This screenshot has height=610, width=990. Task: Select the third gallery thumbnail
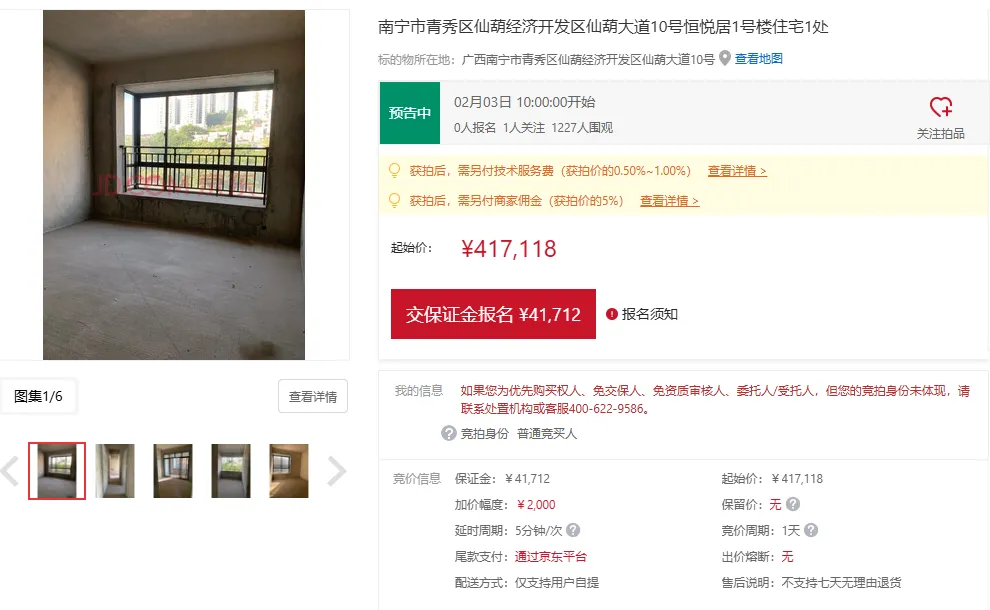pyautogui.click(x=173, y=471)
